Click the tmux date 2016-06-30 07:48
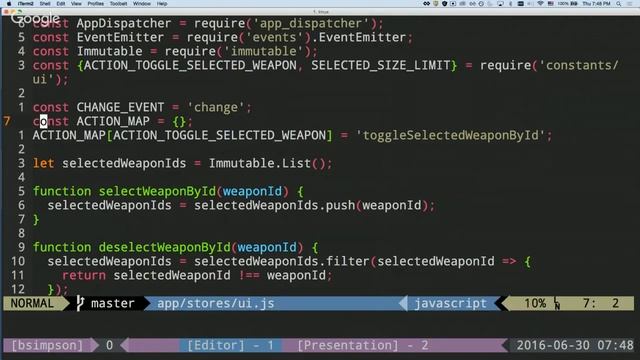640x360 pixels. [575, 345]
